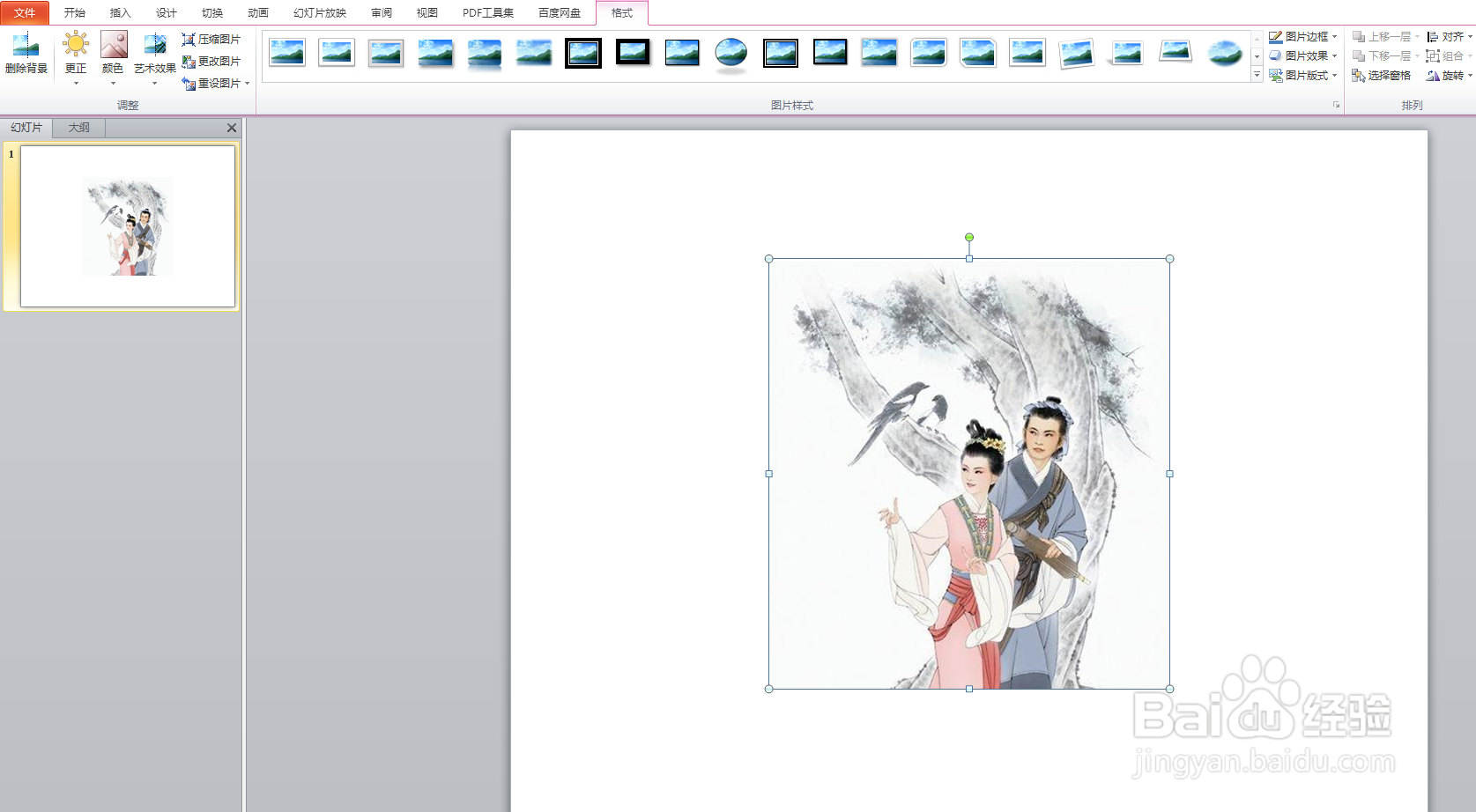This screenshot has width=1476, height=812.
Task: Apply the twelfth style with simple black frame
Action: [830, 53]
